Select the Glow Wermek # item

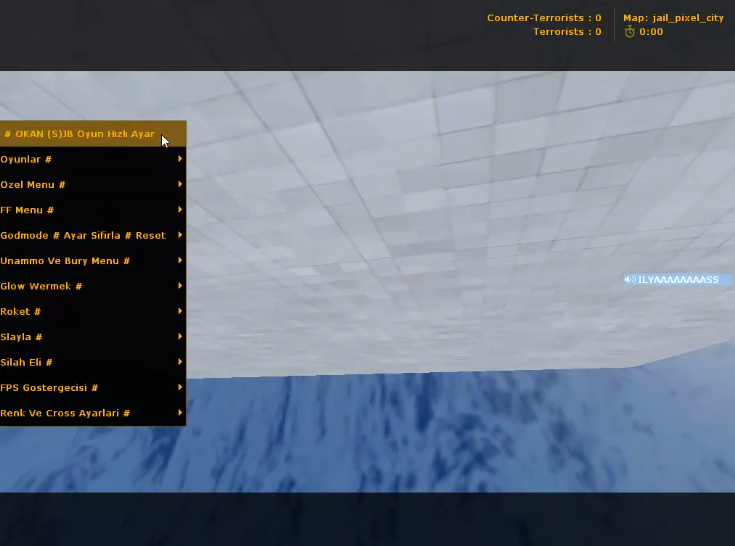coord(93,286)
